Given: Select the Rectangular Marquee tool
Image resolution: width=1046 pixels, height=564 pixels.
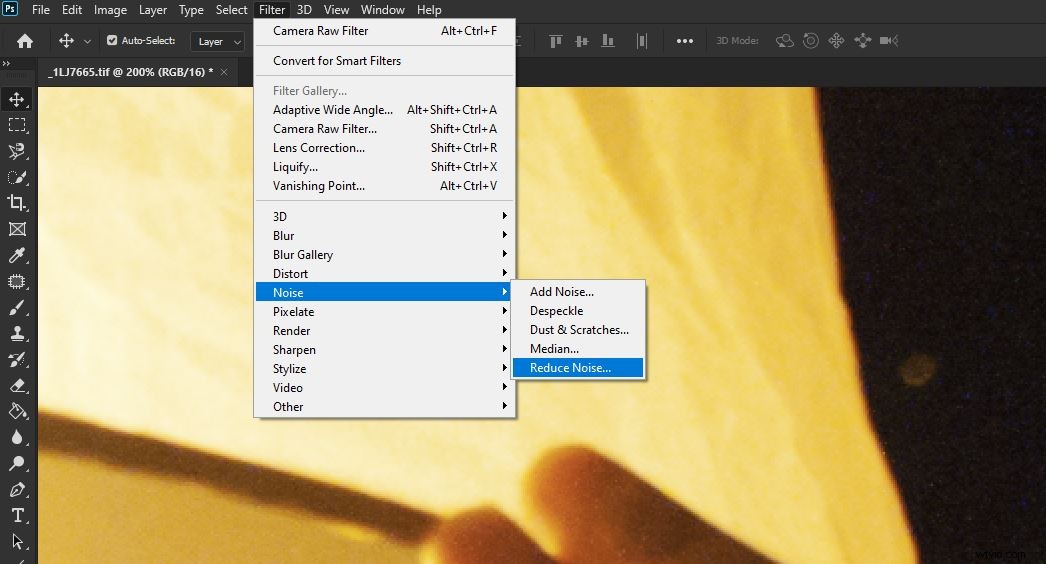Looking at the screenshot, I should coord(17,125).
